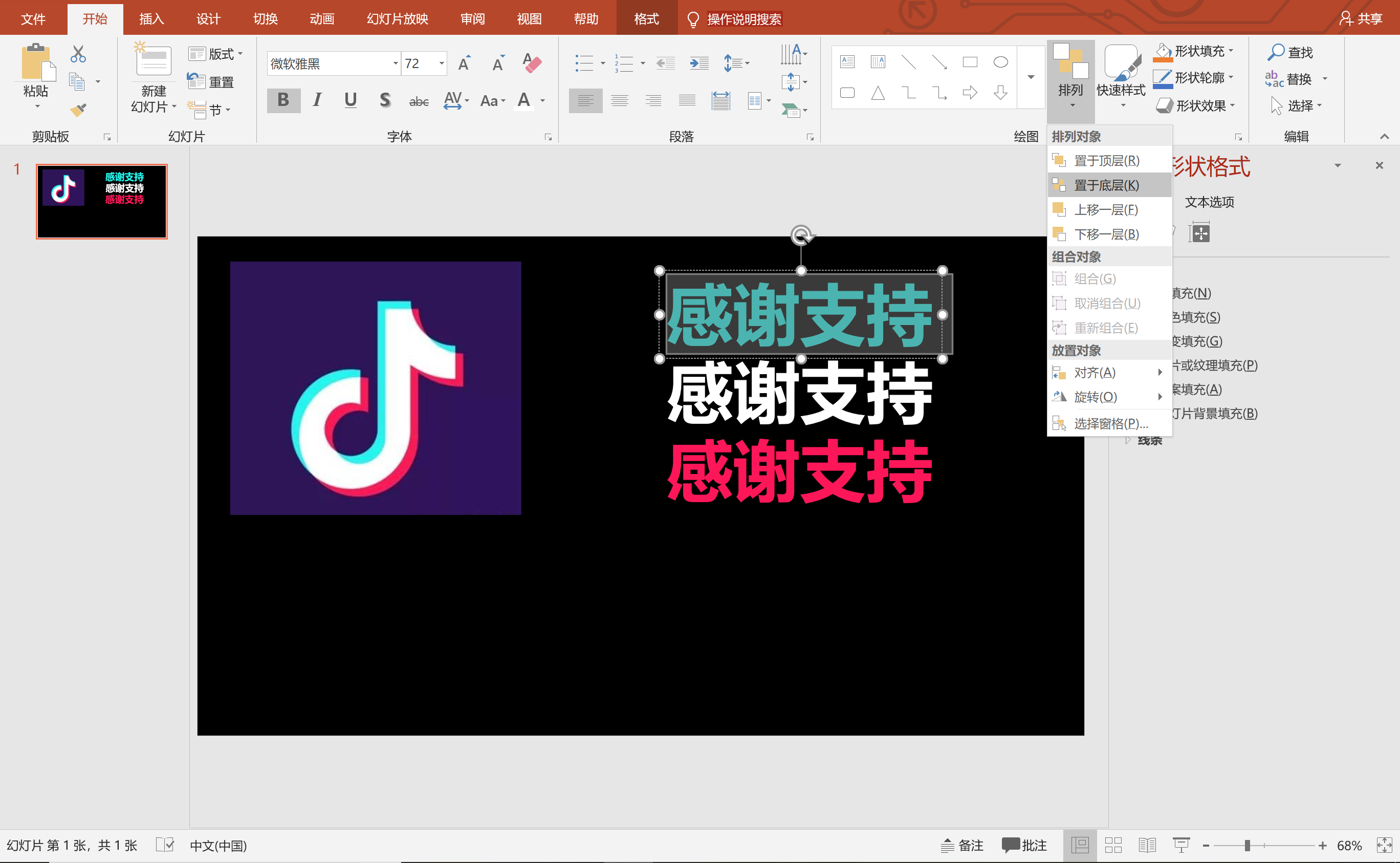Select the Isosceles Triangle shape
This screenshot has height=863, width=1400.
(878, 93)
